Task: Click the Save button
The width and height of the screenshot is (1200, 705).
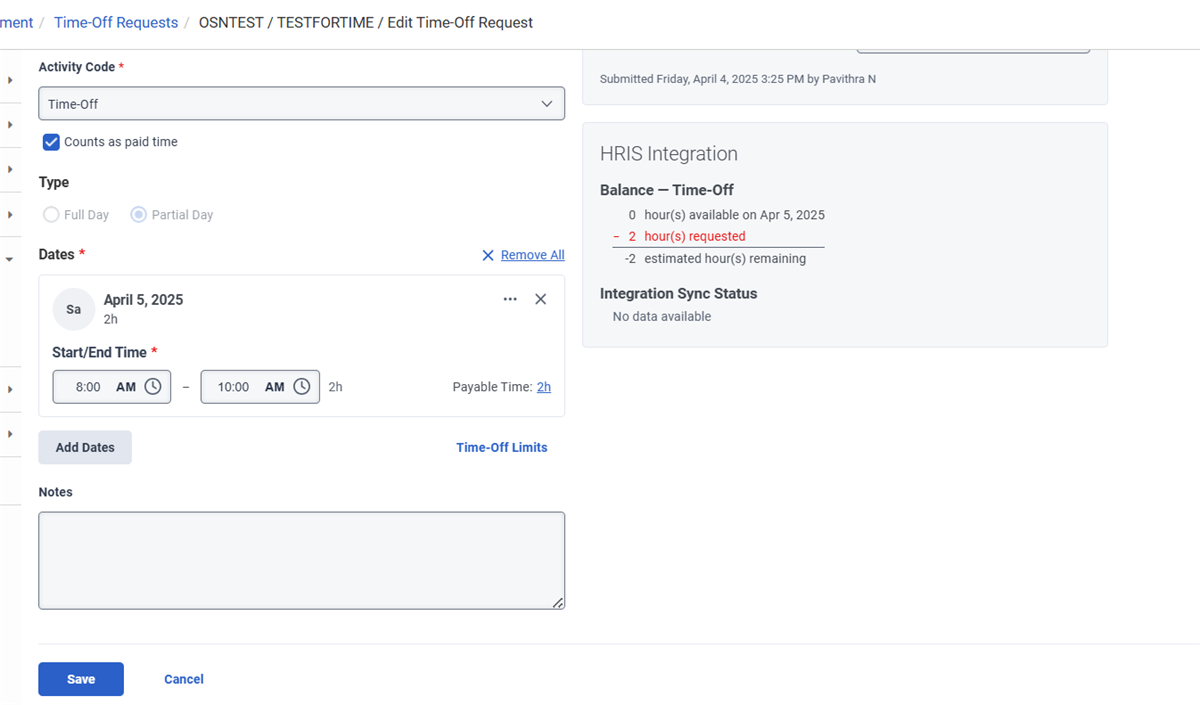Action: [x=81, y=679]
